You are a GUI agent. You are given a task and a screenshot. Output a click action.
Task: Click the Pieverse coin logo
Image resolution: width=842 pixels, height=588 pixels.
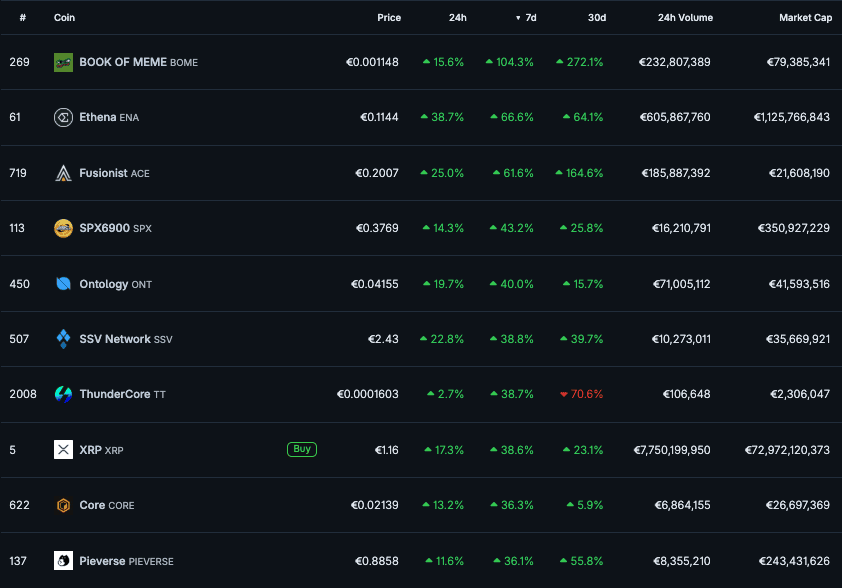point(63,561)
